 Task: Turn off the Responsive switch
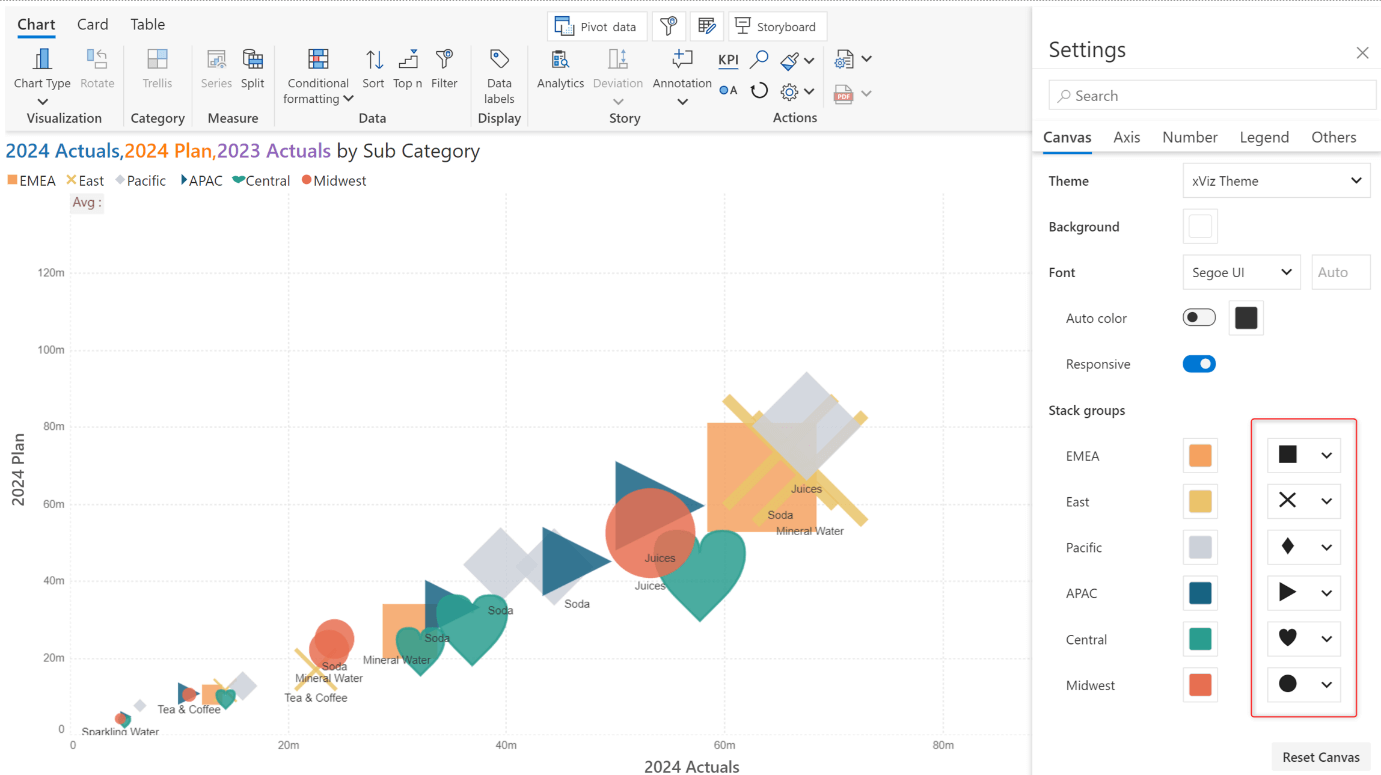tap(1199, 364)
